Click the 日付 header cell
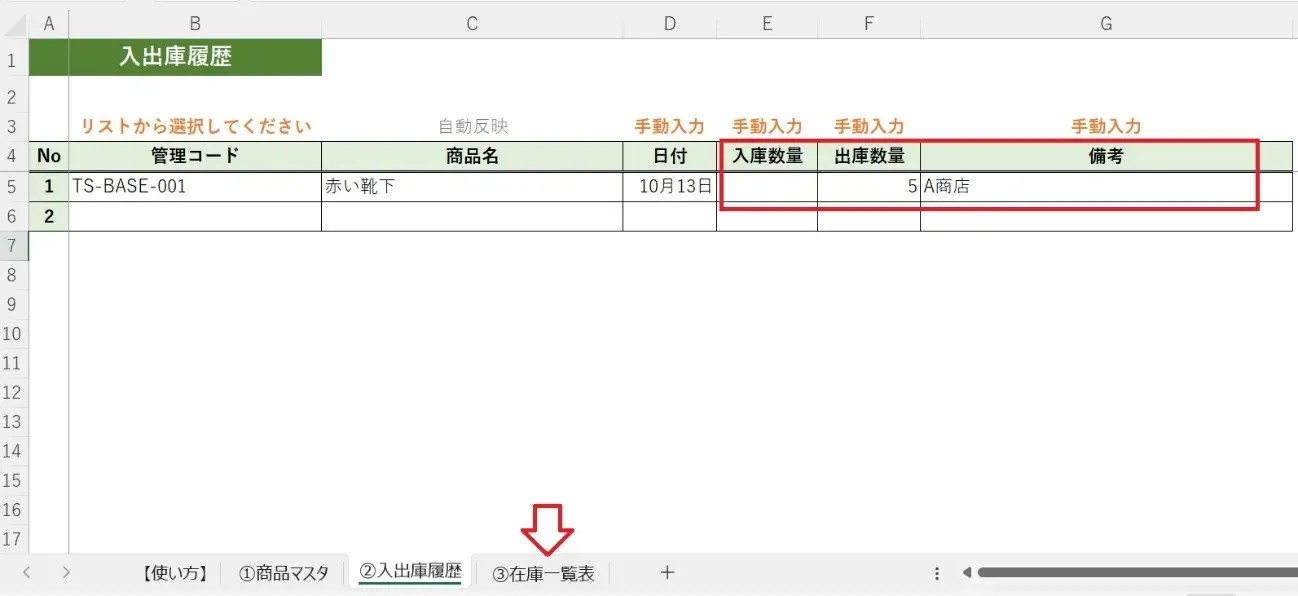This screenshot has width=1298, height=596. pyautogui.click(x=669, y=156)
